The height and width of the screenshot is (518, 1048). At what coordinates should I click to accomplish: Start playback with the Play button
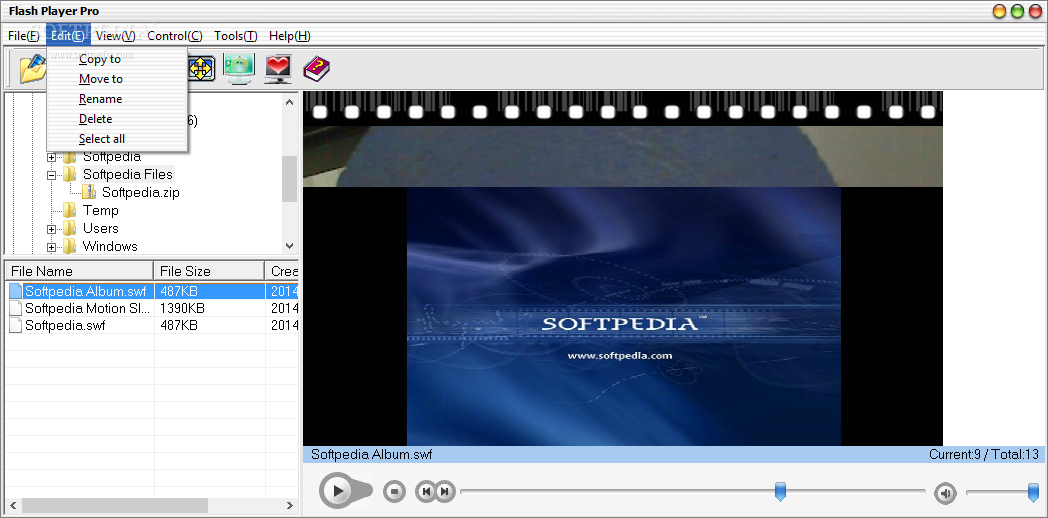tap(339, 491)
